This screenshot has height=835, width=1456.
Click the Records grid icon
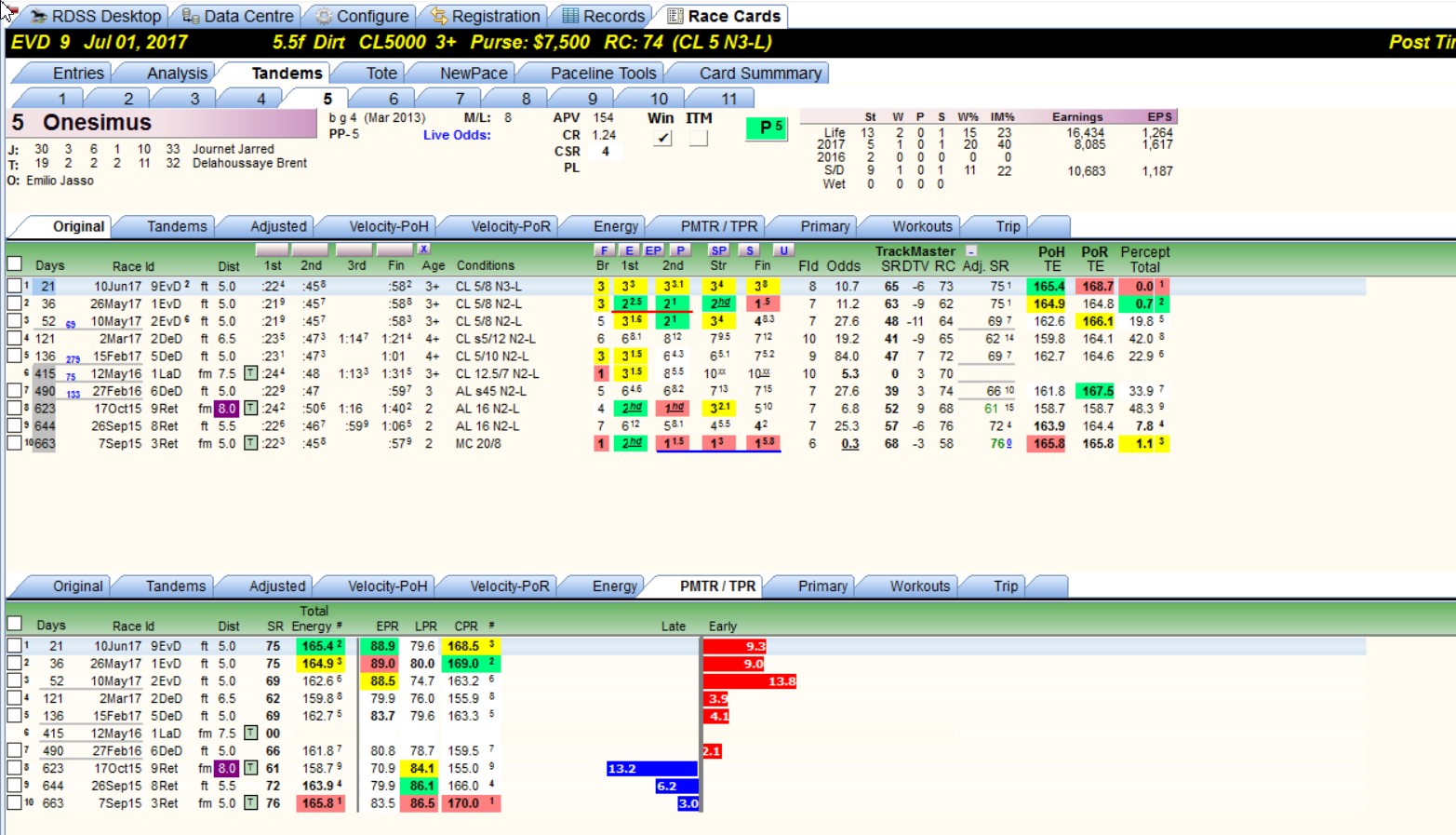[570, 16]
